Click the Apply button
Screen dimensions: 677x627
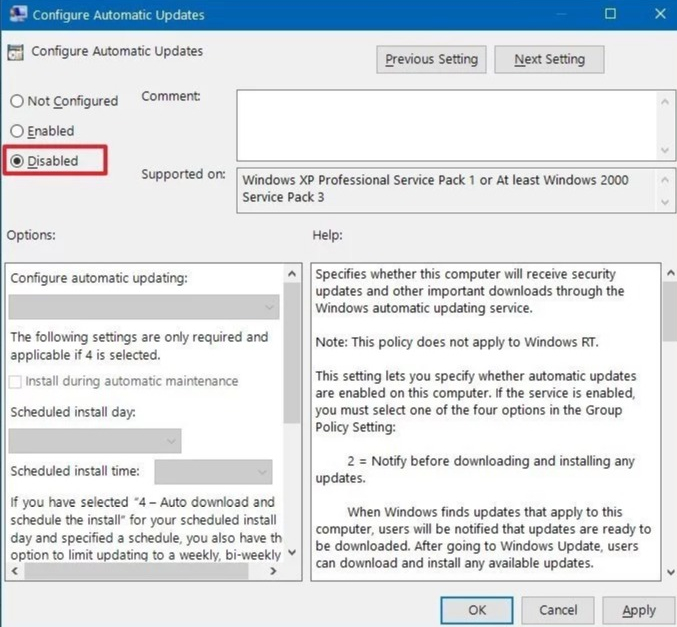pos(639,610)
